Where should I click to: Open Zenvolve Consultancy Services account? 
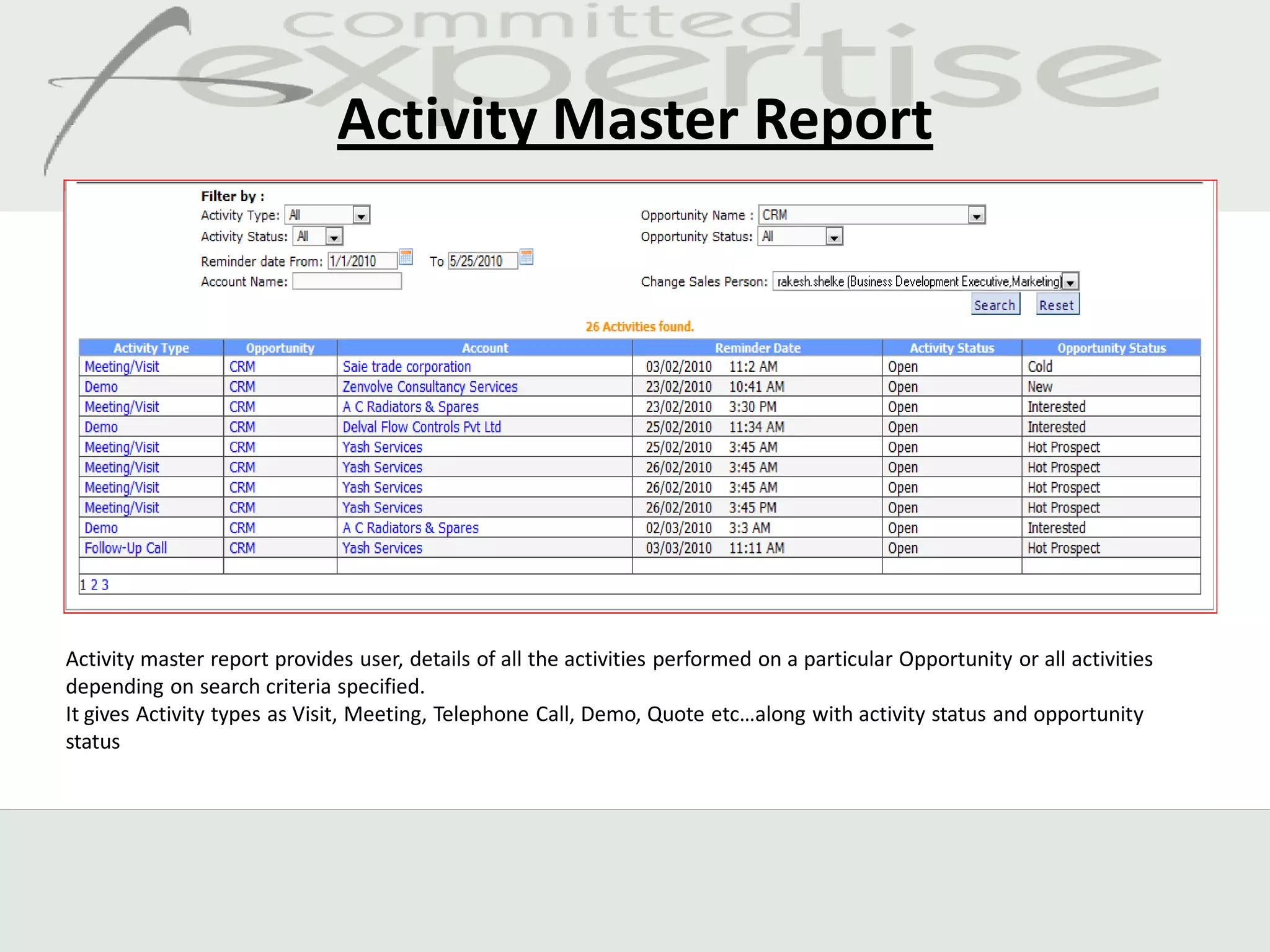430,387
